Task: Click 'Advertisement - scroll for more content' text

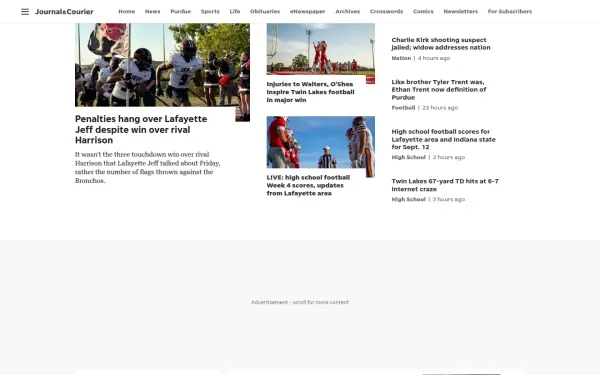Action: coord(300,302)
